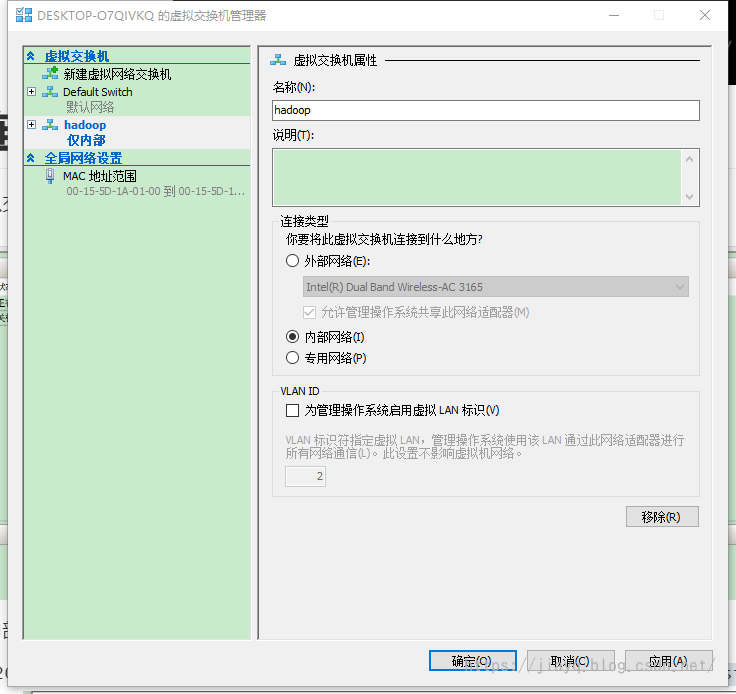Screen dimensions: 736x694
Task: Click into the 名称 text field
Action: (485, 111)
